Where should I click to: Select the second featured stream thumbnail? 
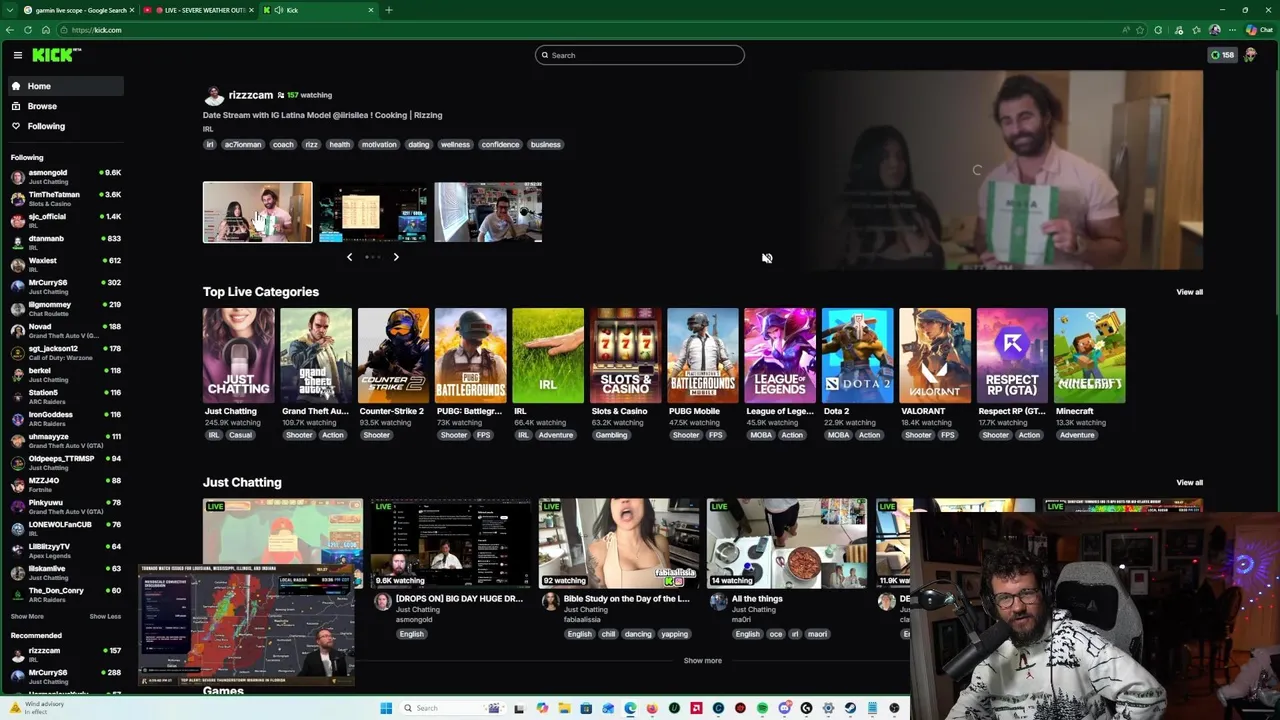click(x=373, y=212)
